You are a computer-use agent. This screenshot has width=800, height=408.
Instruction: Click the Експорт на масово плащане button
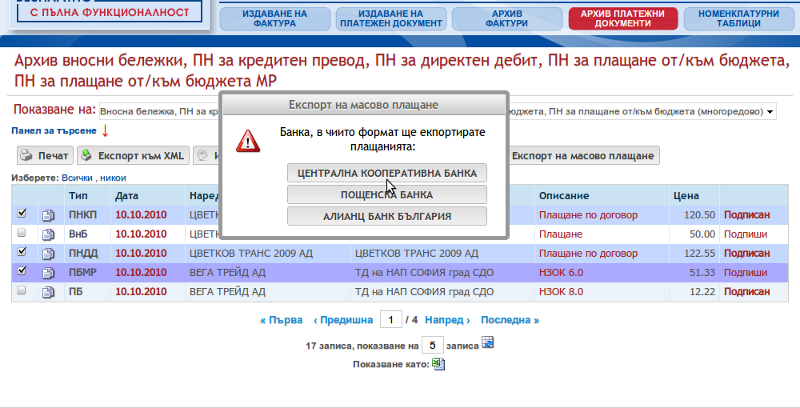tap(583, 156)
